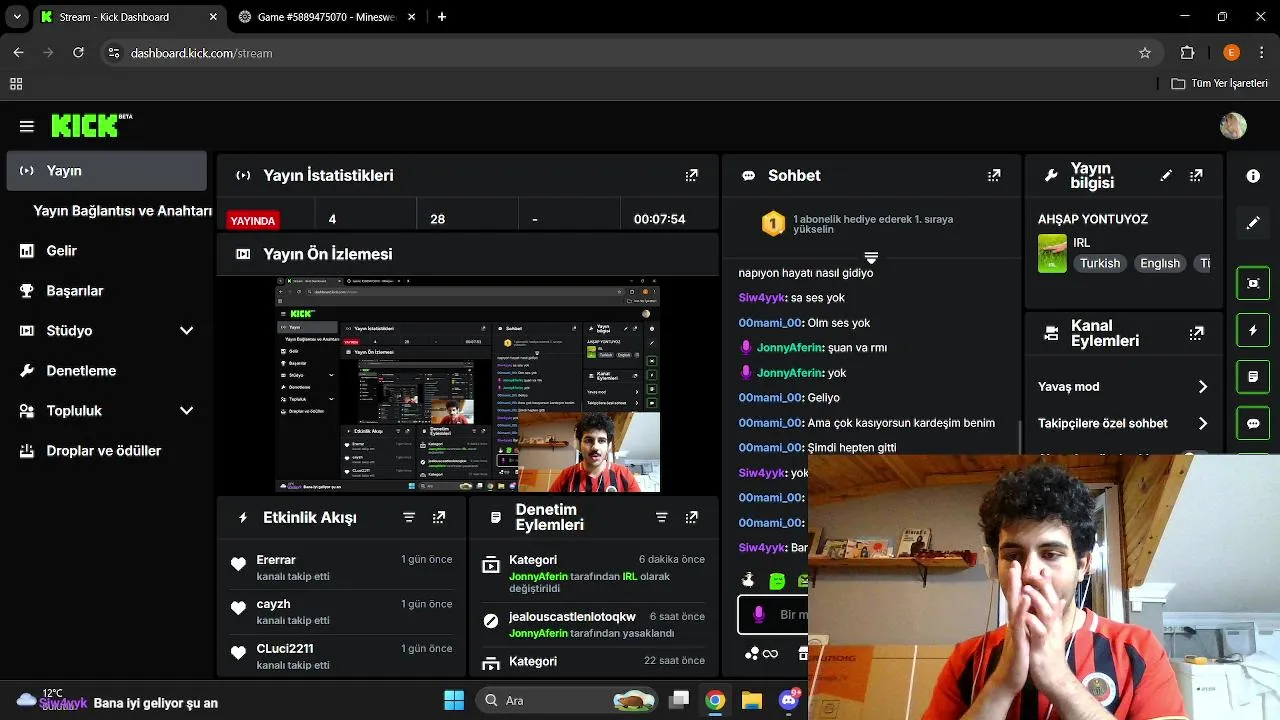Image resolution: width=1280 pixels, height=720 pixels.
Task: Click the pencil edit button in right sidebar
Action: pos(1253,223)
